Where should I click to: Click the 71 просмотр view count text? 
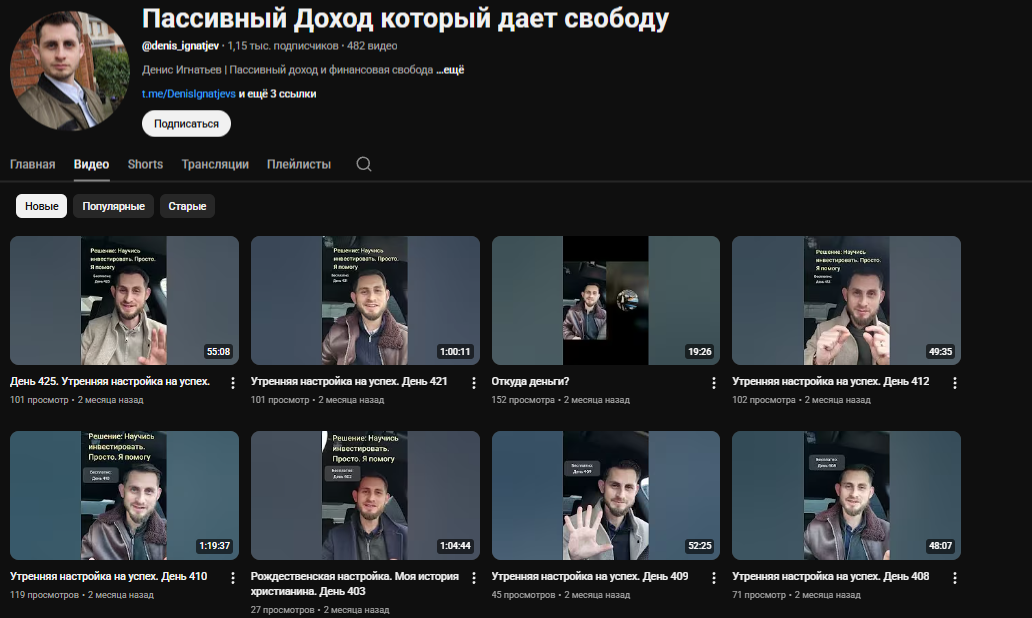[x=759, y=595]
